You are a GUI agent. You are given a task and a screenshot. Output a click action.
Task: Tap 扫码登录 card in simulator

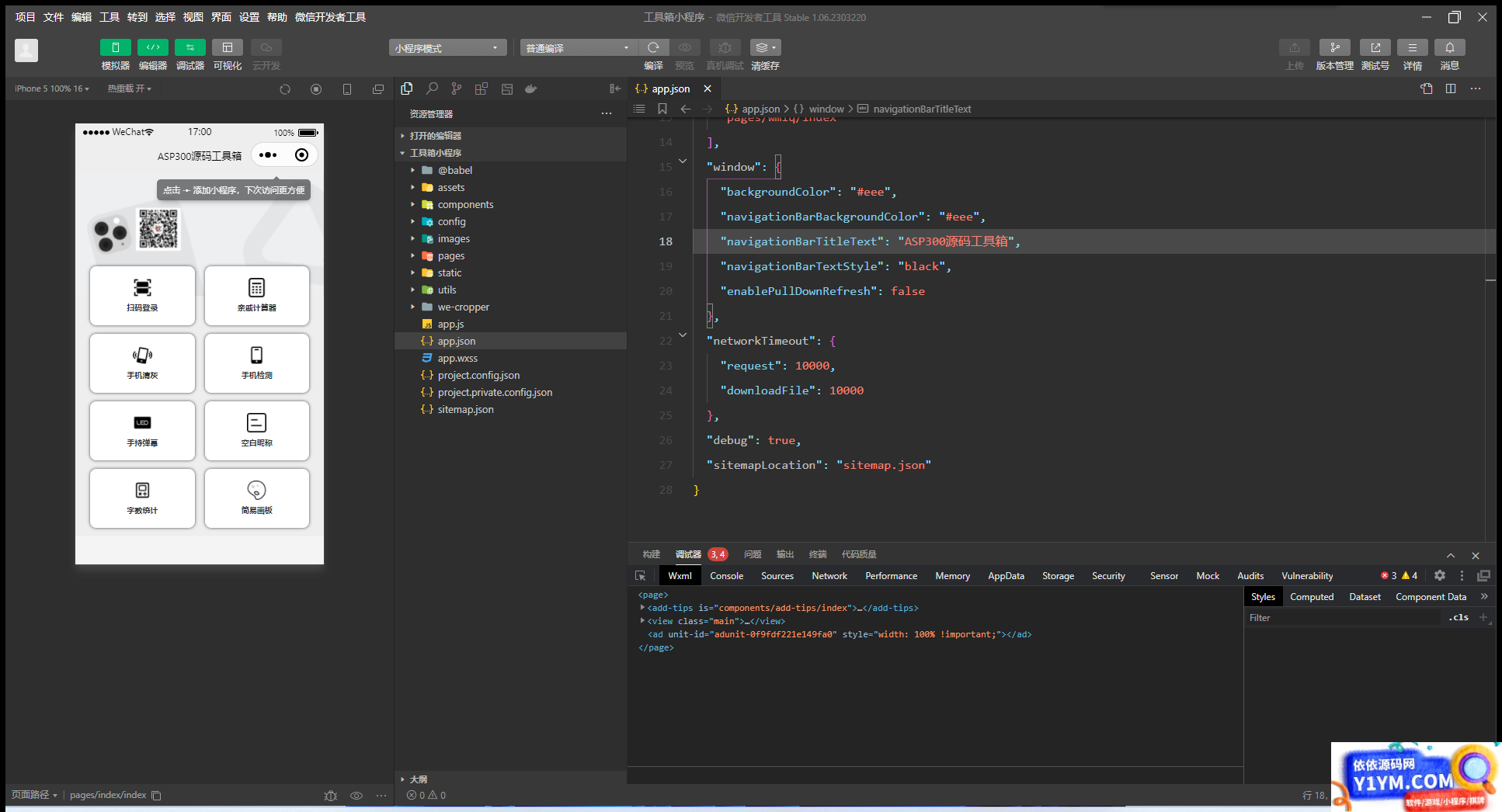[x=142, y=296]
